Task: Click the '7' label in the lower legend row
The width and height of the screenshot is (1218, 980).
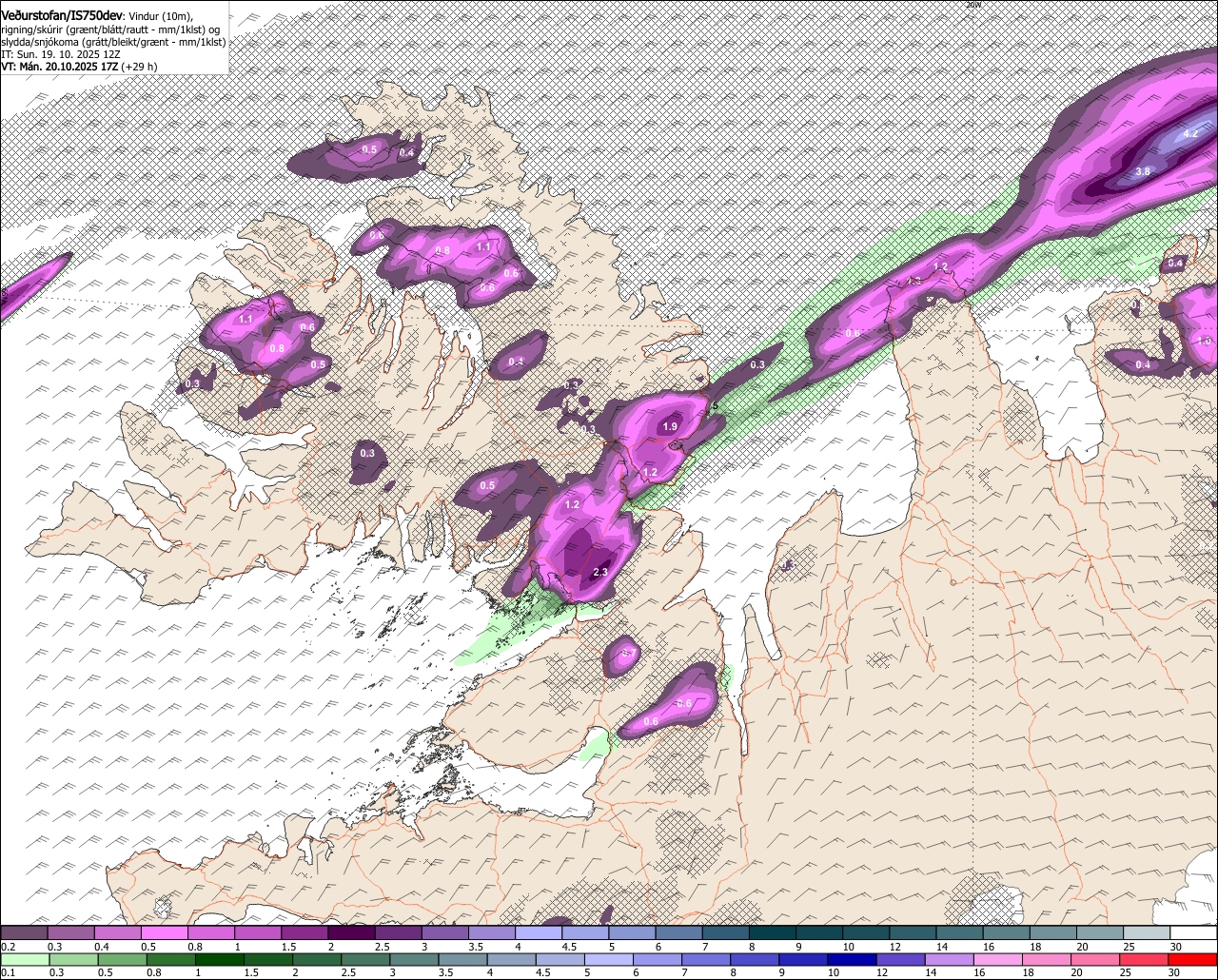Action: click(x=683, y=973)
